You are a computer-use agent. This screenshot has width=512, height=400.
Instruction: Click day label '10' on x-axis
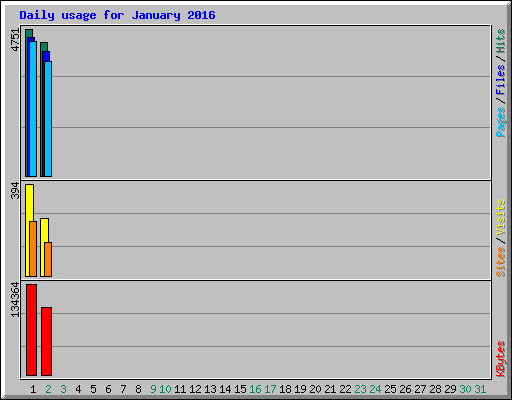coord(165,389)
